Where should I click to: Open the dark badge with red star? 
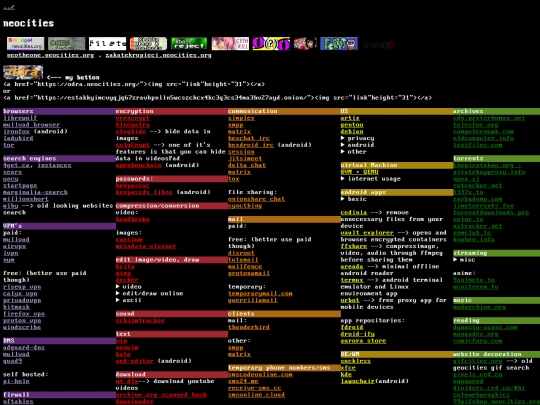click(380, 44)
